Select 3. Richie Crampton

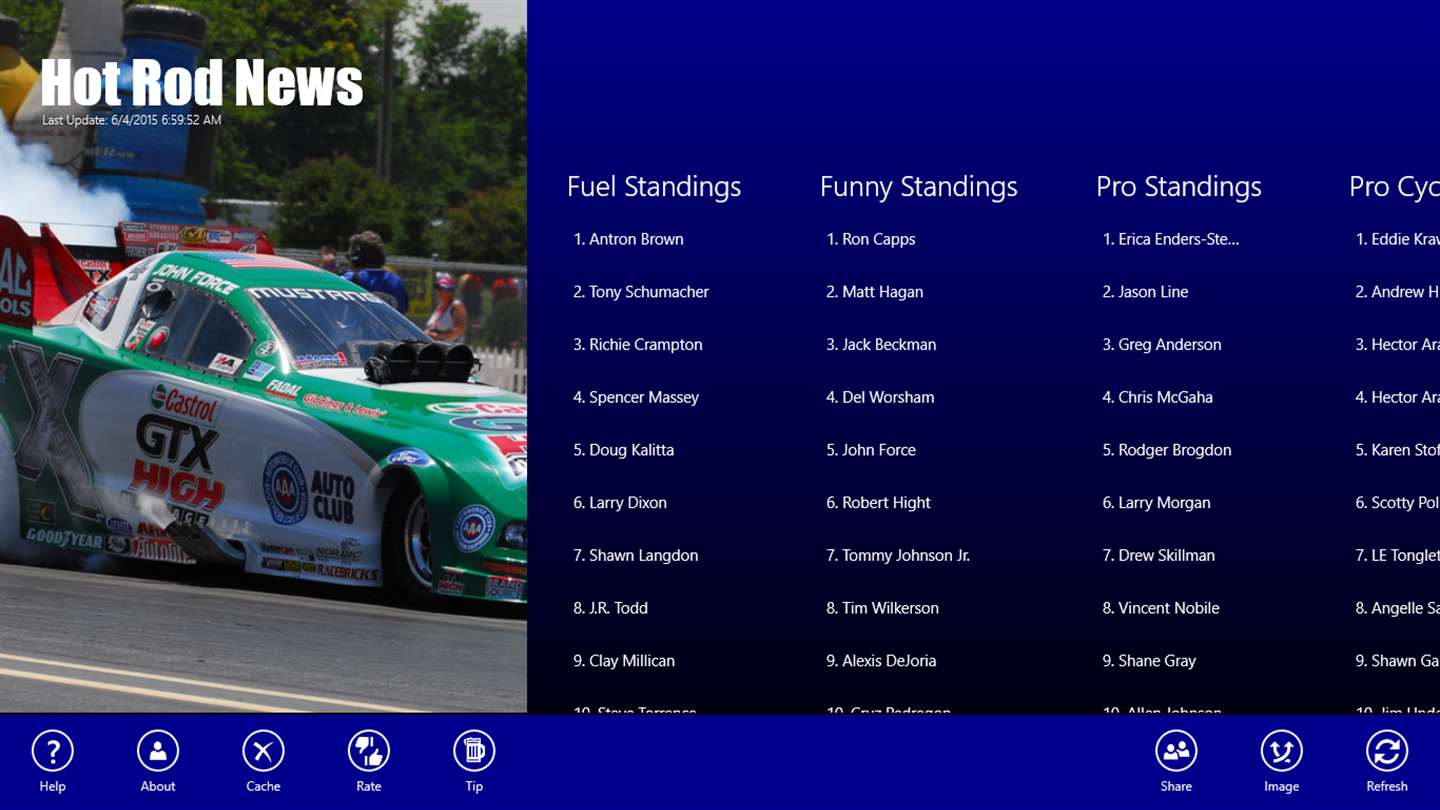click(638, 344)
